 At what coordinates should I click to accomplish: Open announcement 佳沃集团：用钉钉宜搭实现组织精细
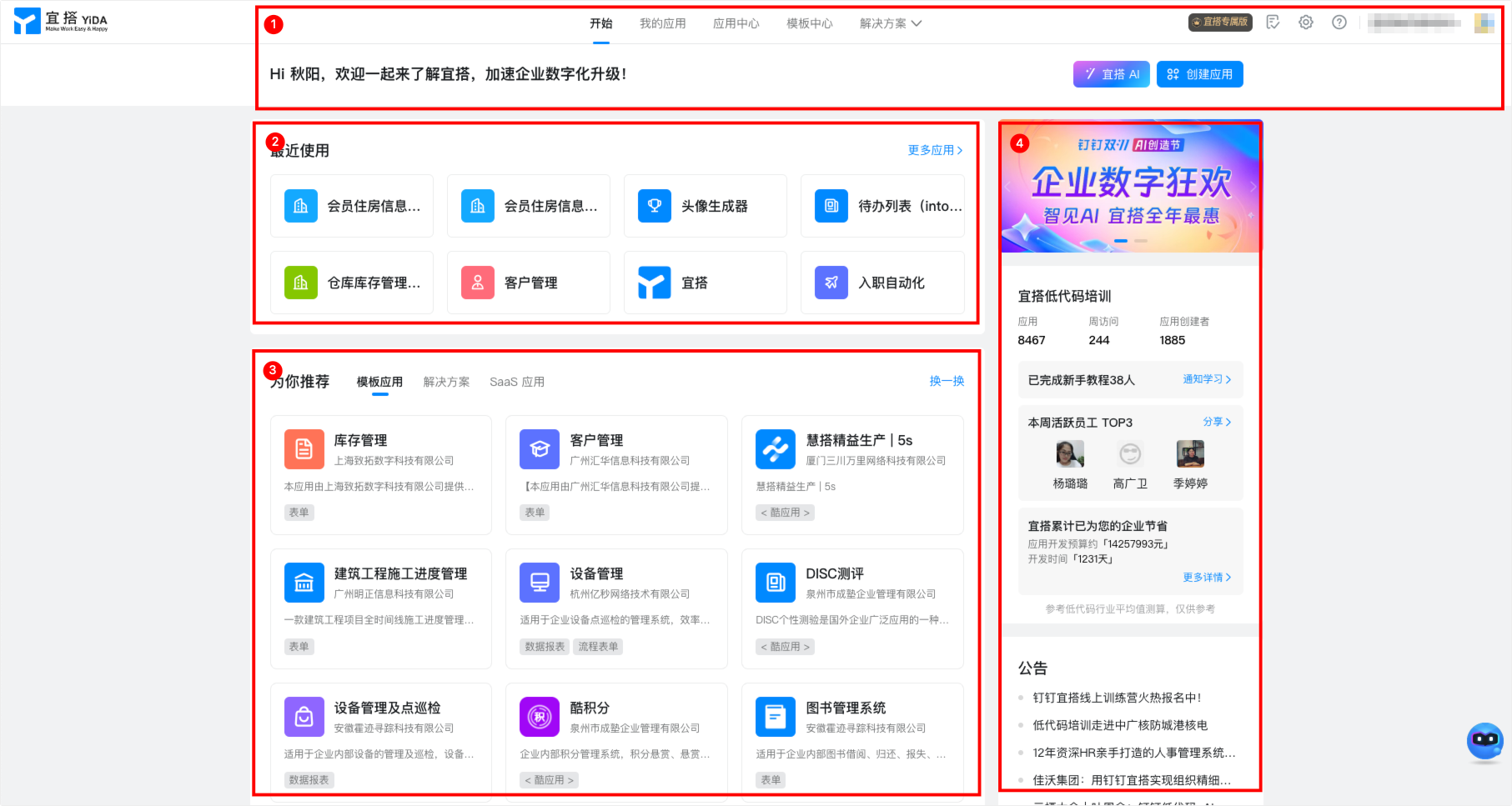click(1132, 780)
